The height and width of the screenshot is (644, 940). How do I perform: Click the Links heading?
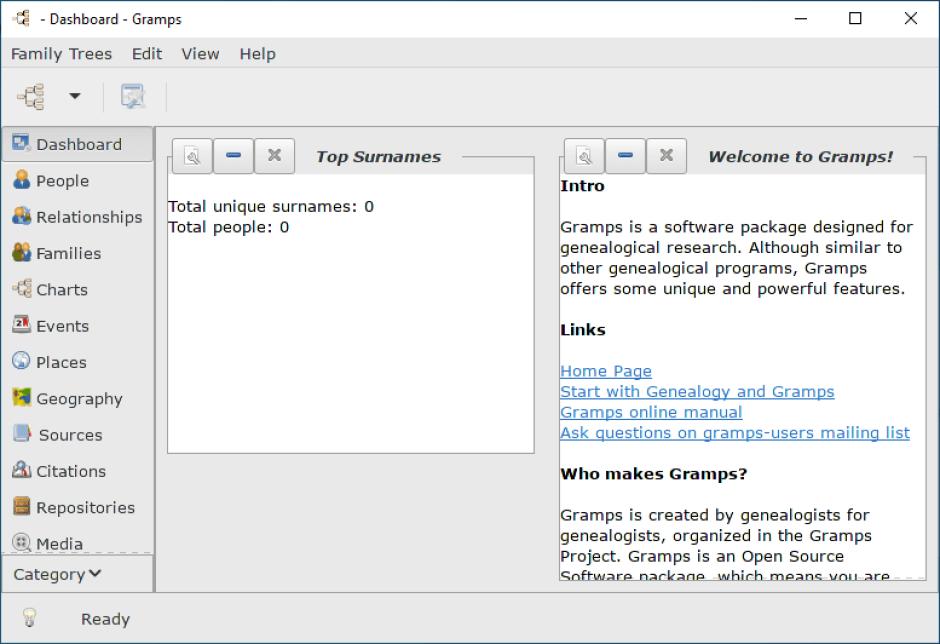[583, 330]
